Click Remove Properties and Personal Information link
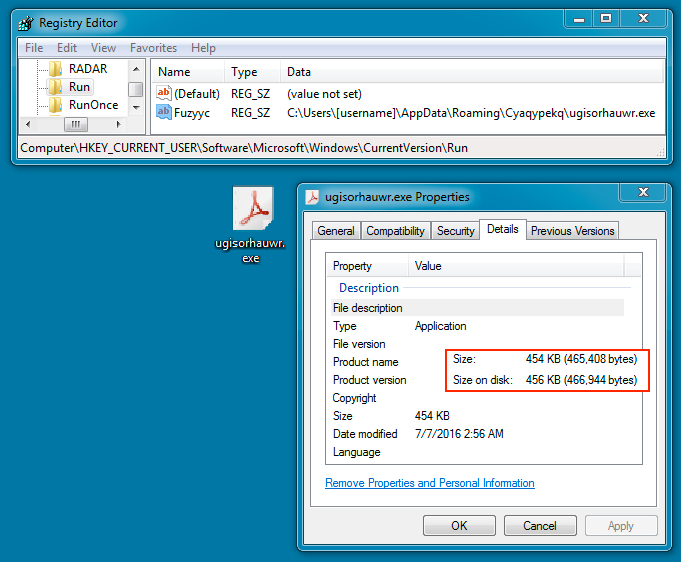 [430, 483]
